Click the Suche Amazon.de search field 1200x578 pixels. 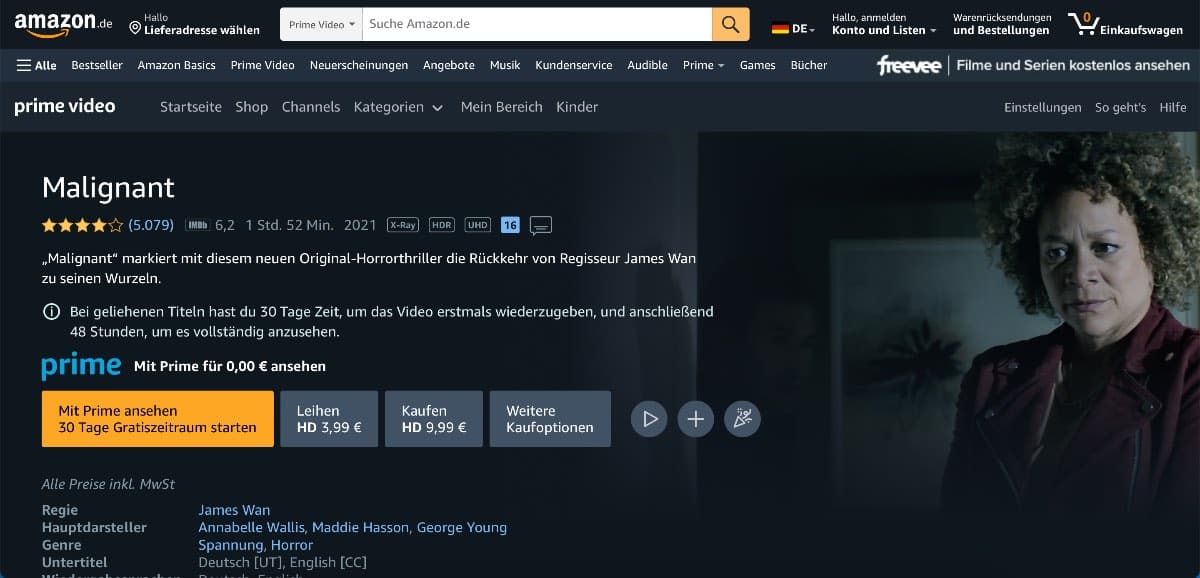[x=537, y=24]
